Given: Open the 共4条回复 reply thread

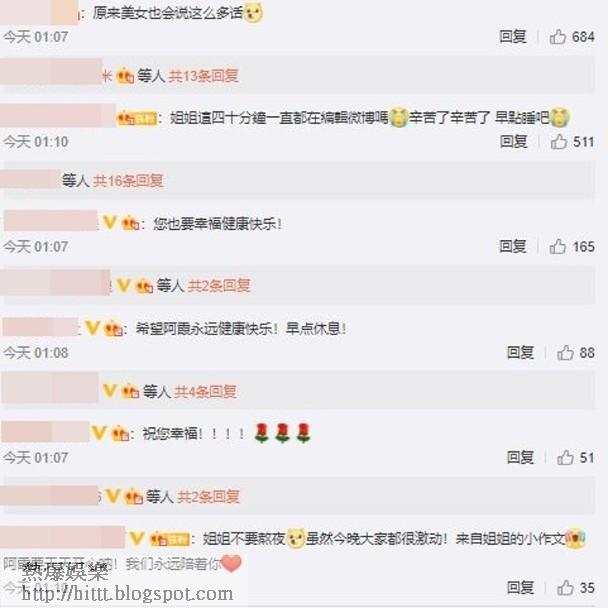Looking at the screenshot, I should pos(205,392).
